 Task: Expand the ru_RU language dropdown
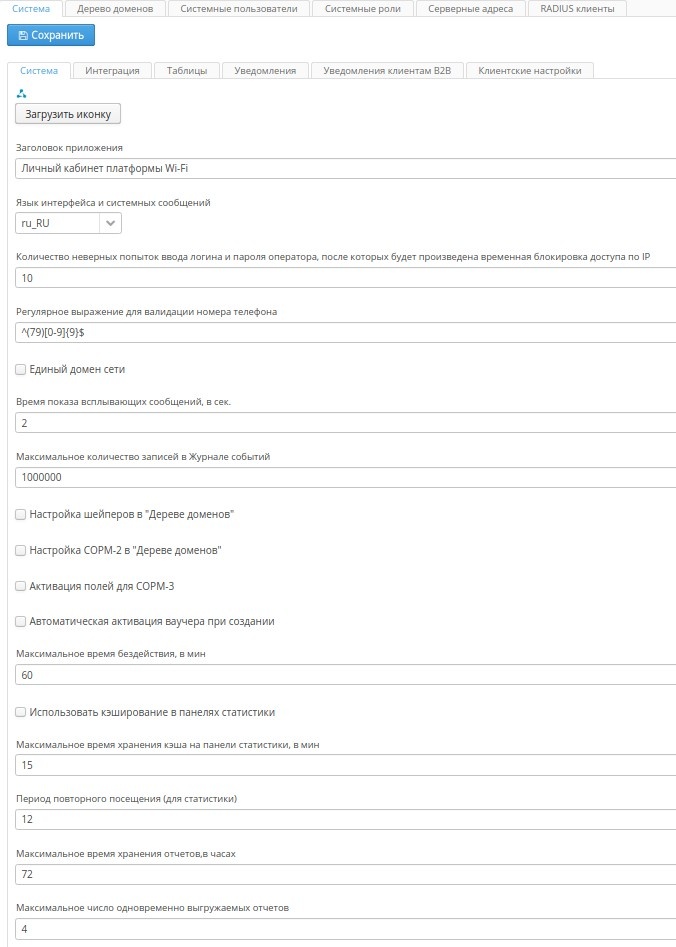pyautogui.click(x=110, y=223)
